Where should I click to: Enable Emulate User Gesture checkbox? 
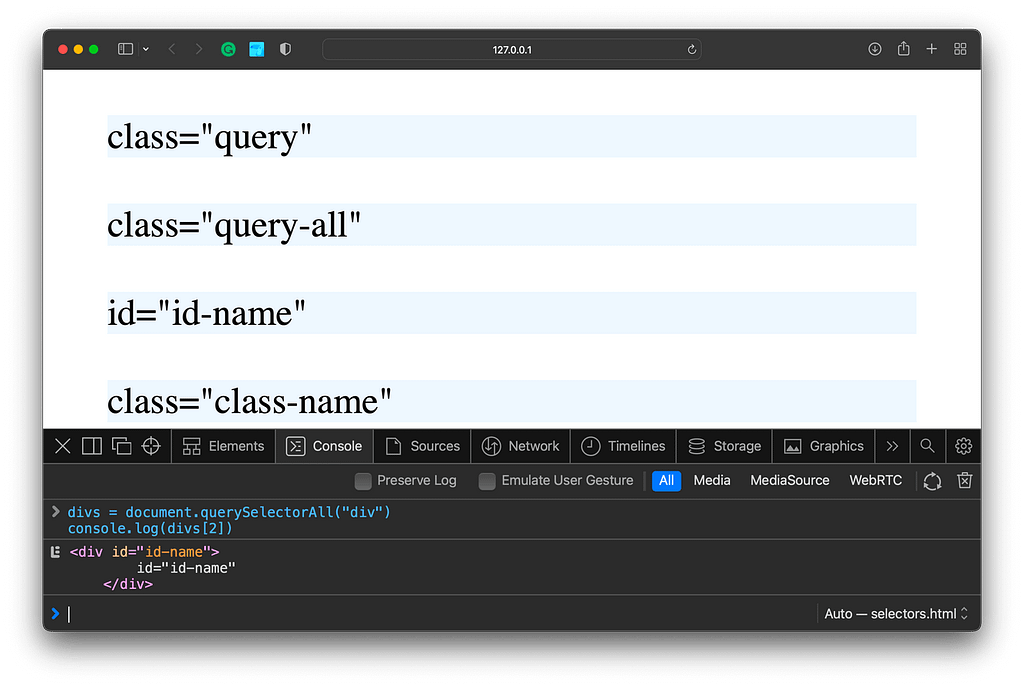(487, 481)
